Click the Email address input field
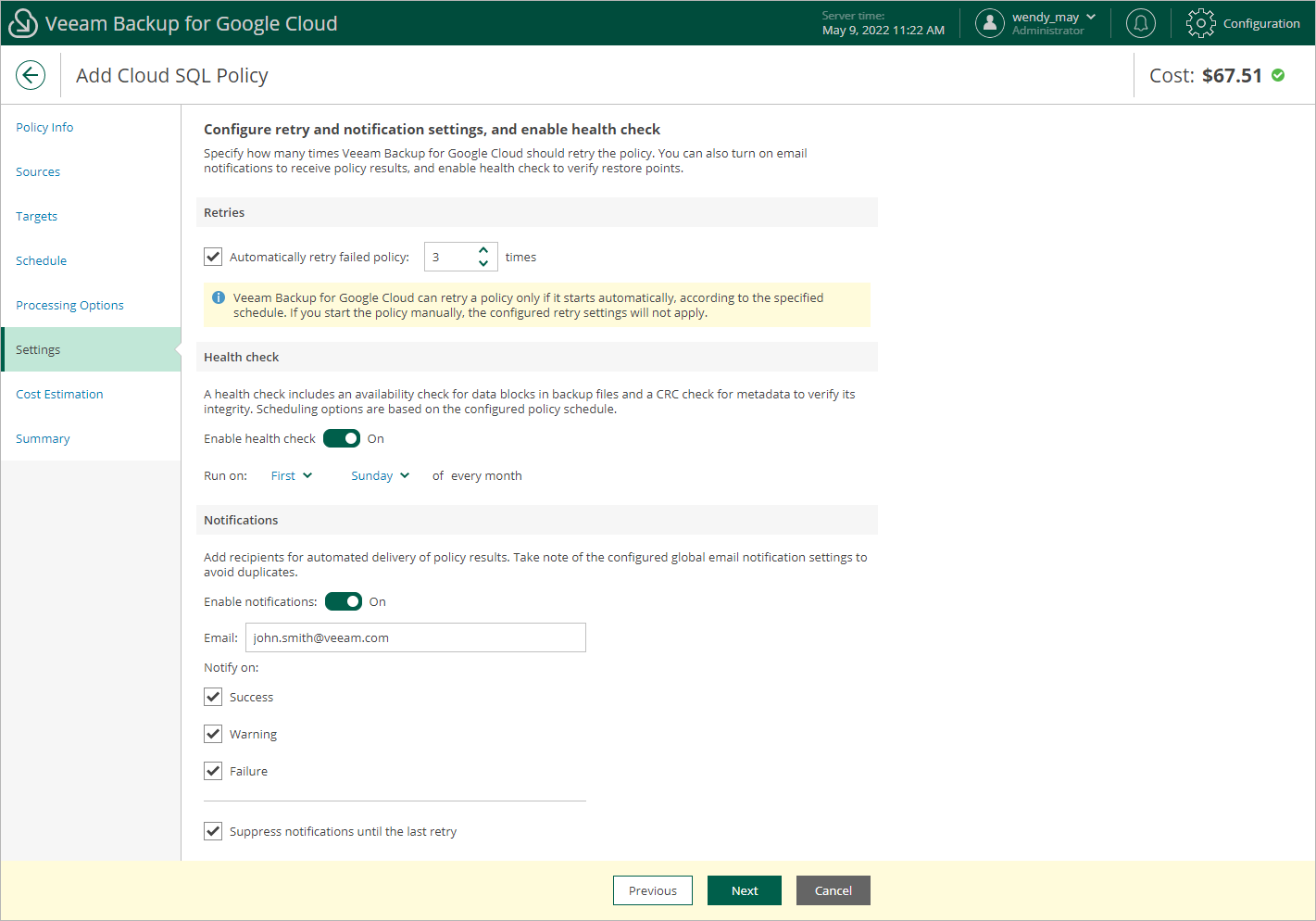The height and width of the screenshot is (921, 1316). [x=416, y=637]
